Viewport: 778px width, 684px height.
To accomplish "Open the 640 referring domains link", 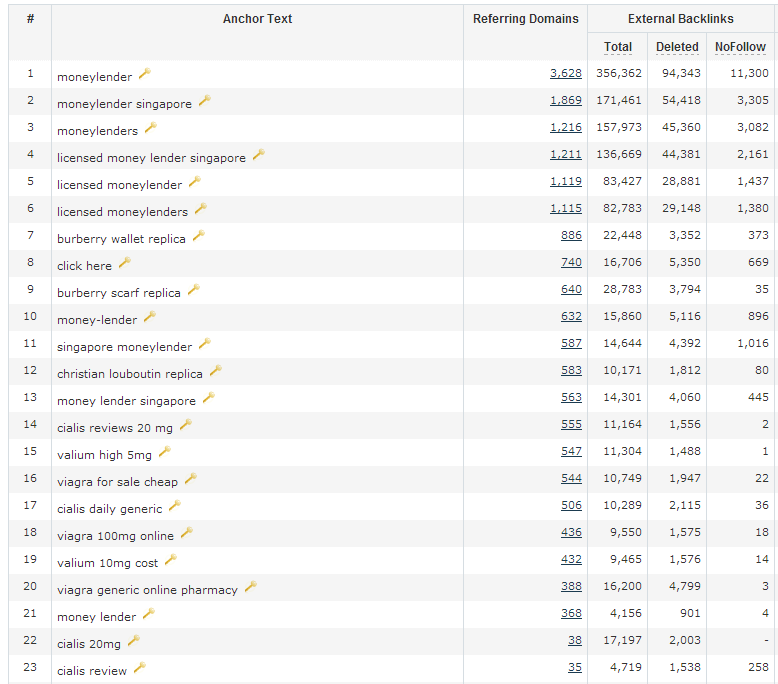I will 571,289.
